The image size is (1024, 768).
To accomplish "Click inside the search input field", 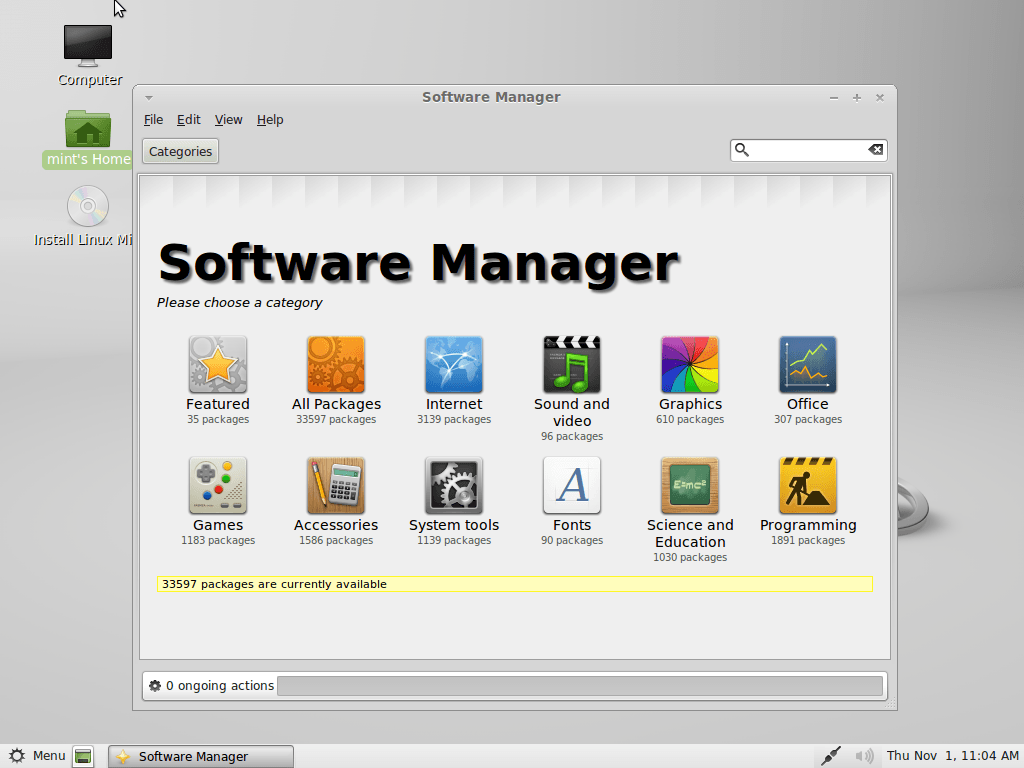I will [x=808, y=150].
